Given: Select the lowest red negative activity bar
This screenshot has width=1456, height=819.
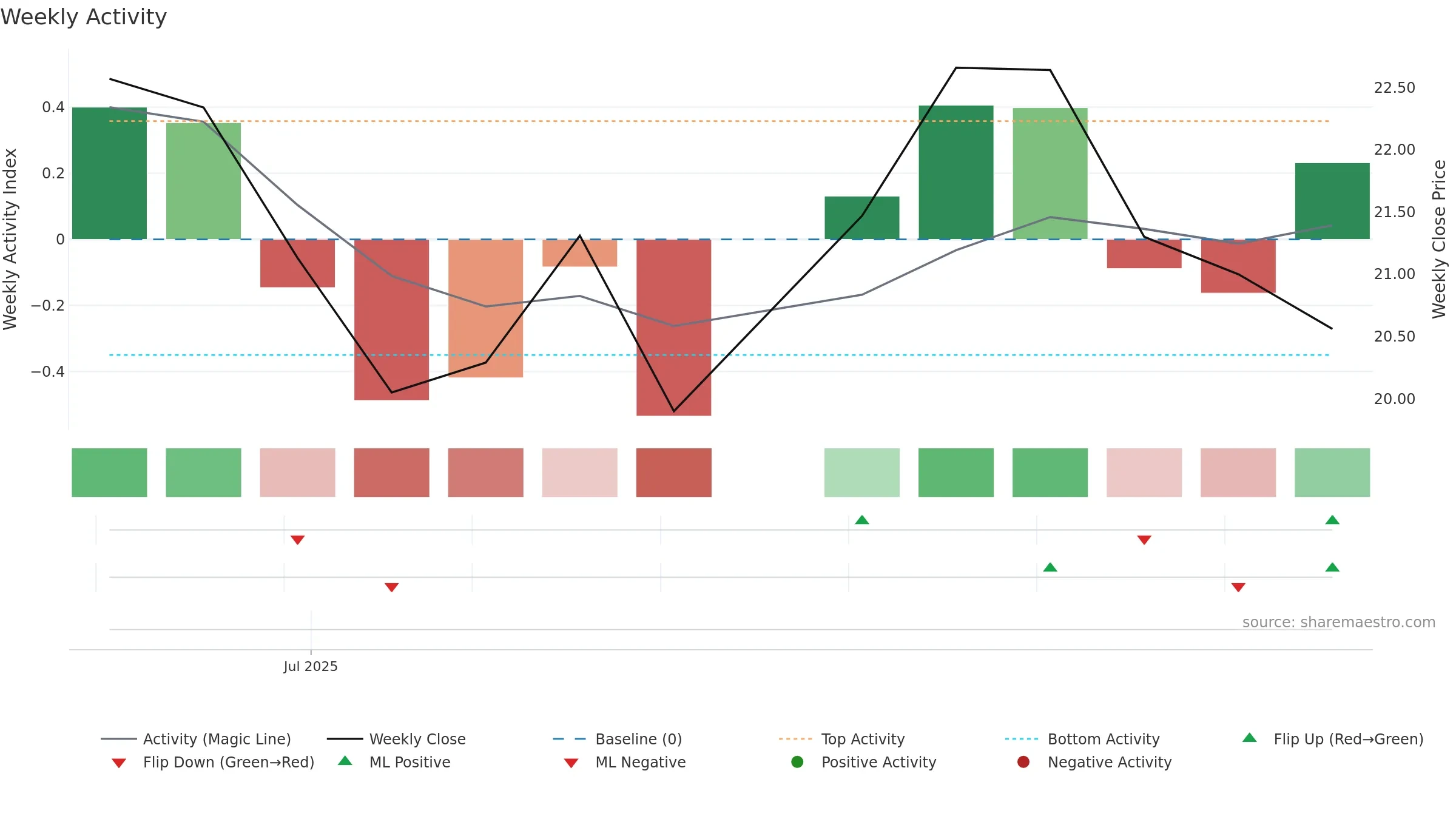Looking at the screenshot, I should [673, 328].
